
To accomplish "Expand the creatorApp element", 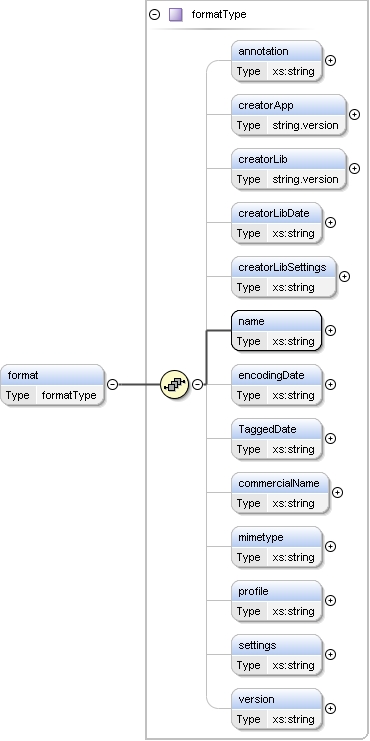I will point(354,114).
